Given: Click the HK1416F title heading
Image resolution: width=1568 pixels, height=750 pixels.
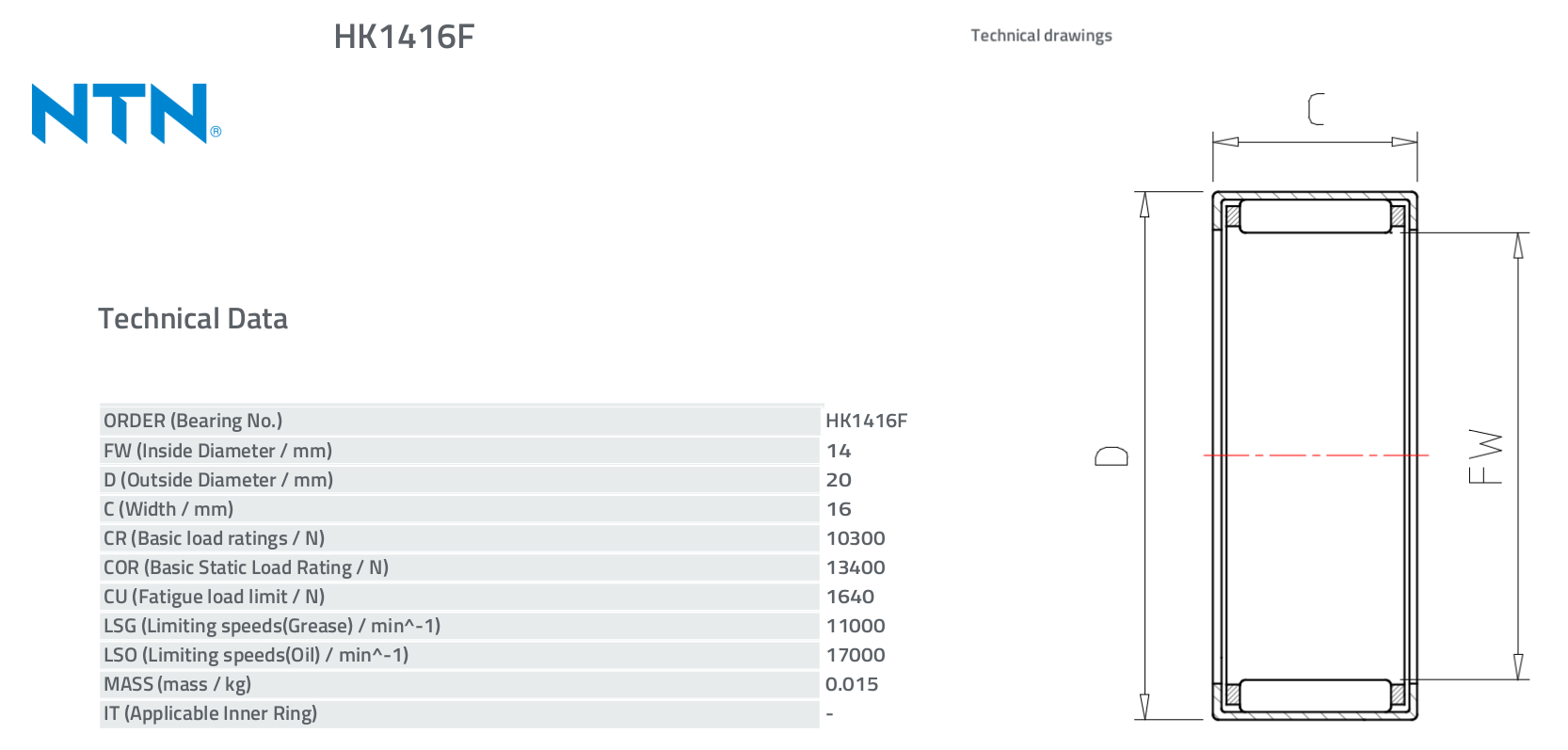Looking at the screenshot, I should [x=404, y=37].
